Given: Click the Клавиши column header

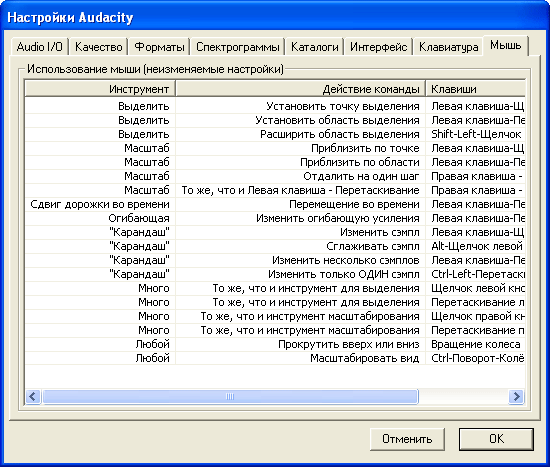Looking at the screenshot, I should coord(475,88).
